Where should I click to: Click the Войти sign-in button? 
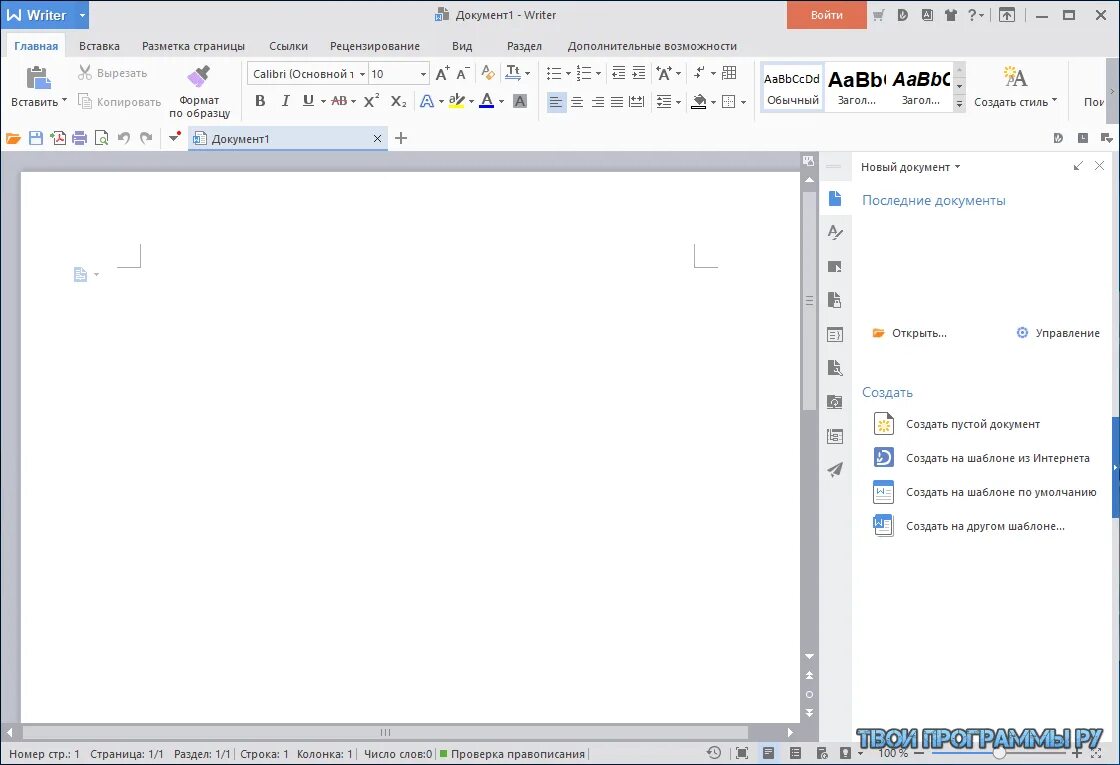pos(826,15)
